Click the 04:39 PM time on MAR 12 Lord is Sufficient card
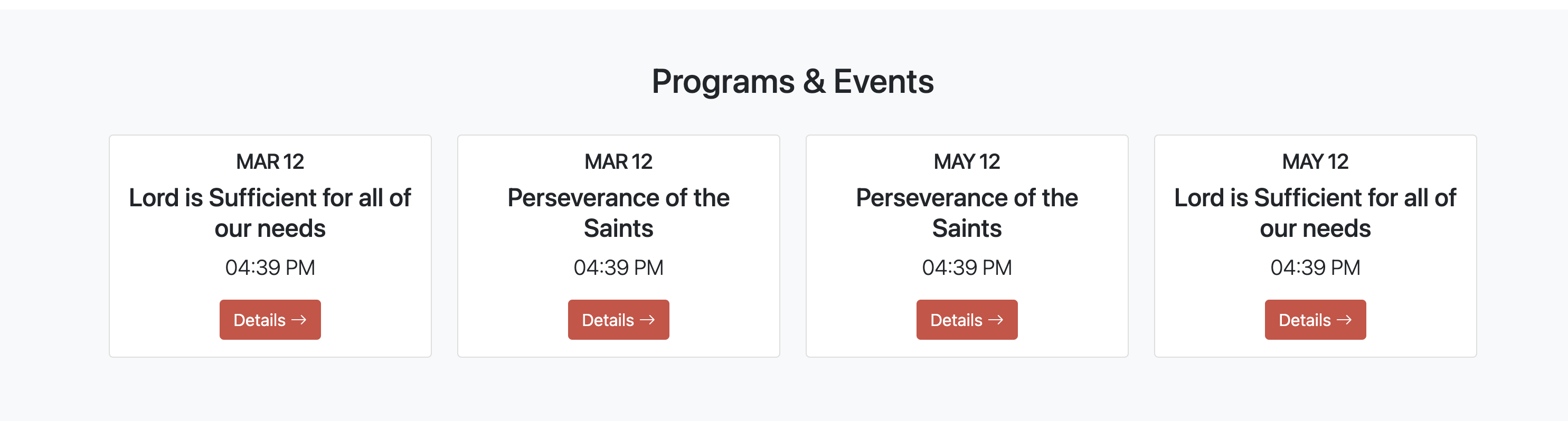This screenshot has height=421, width=1568. point(270,267)
